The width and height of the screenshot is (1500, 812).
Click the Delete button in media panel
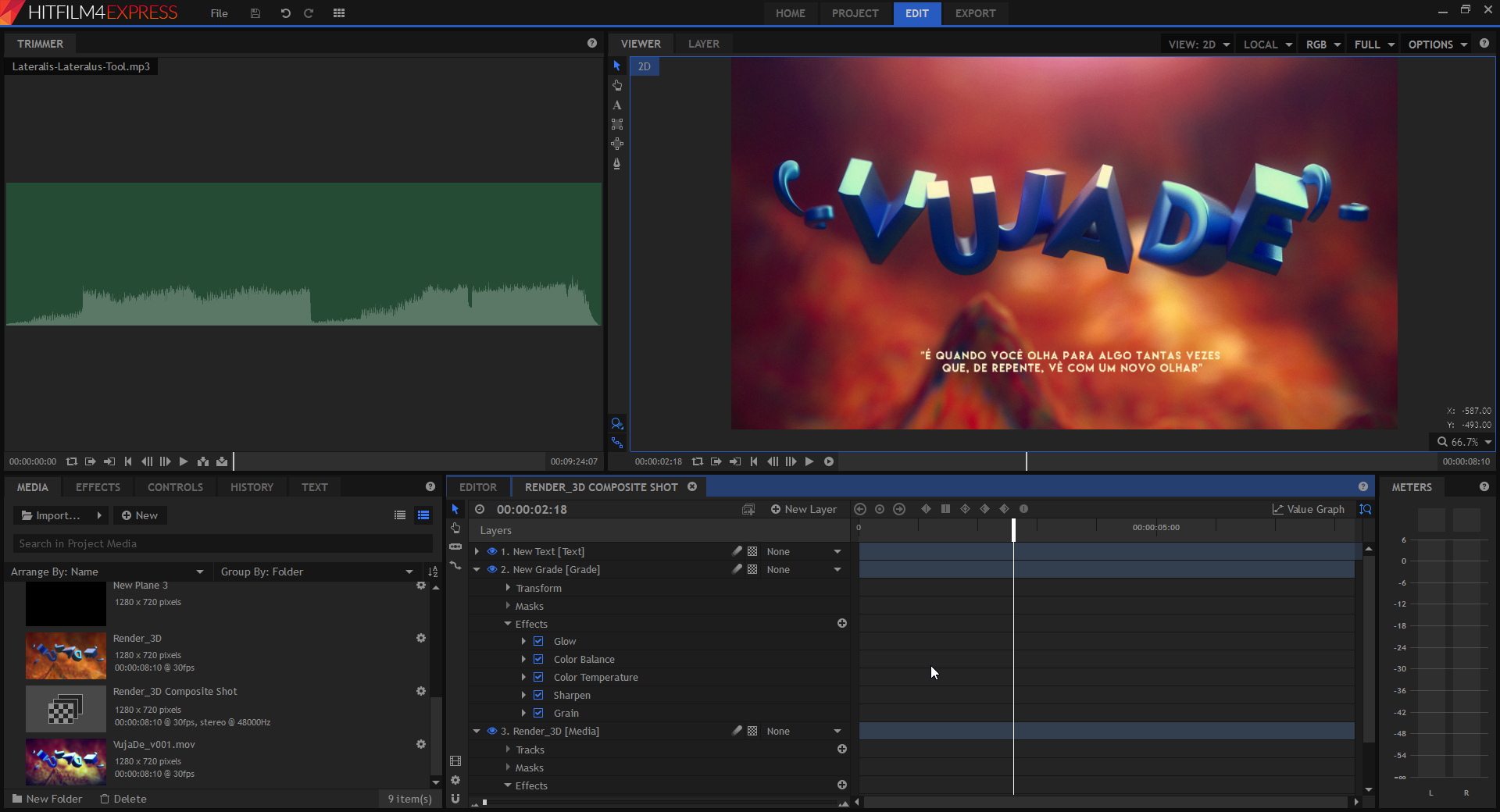(123, 799)
